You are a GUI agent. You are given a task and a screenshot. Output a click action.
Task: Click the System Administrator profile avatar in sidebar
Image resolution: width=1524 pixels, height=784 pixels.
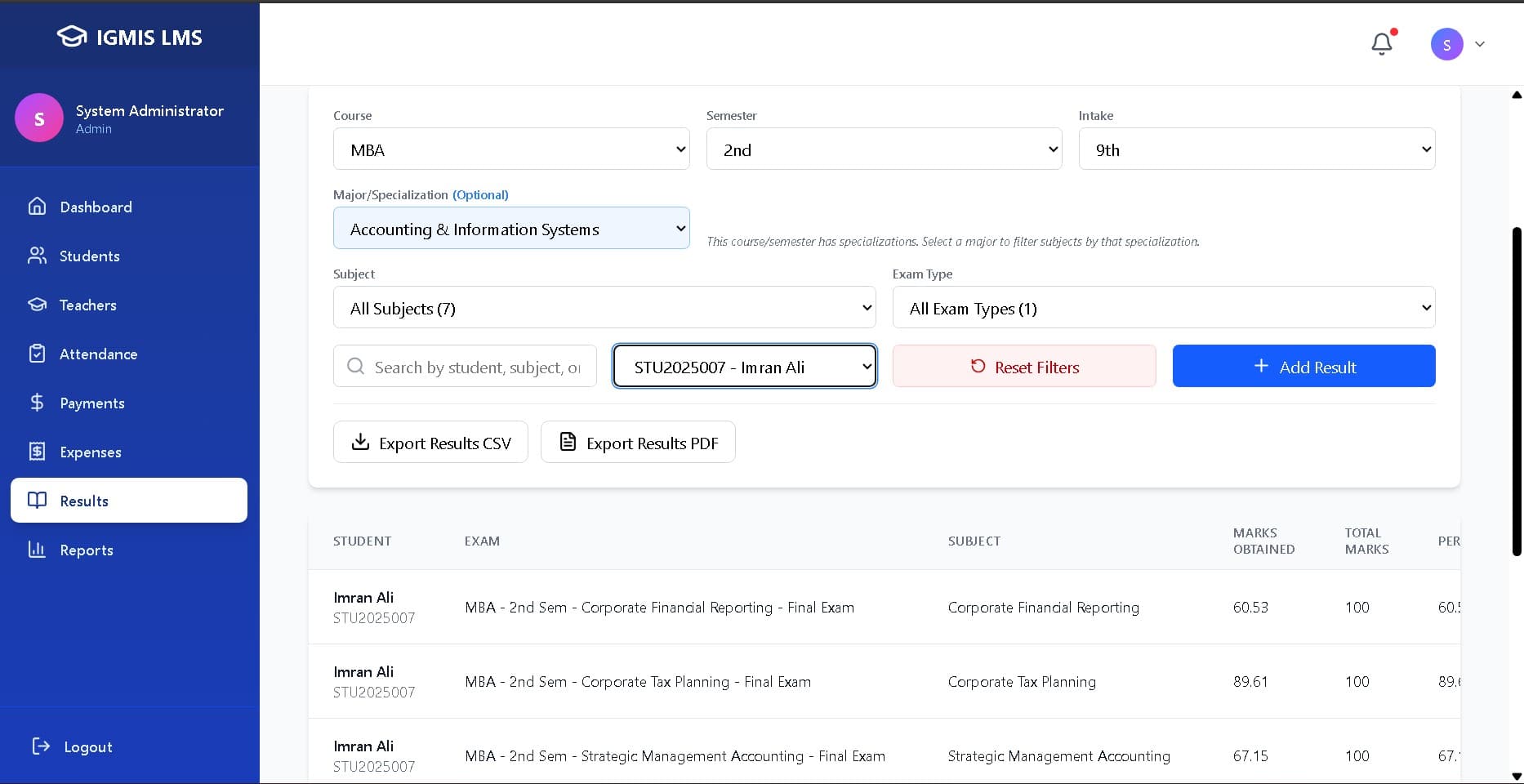coord(39,118)
